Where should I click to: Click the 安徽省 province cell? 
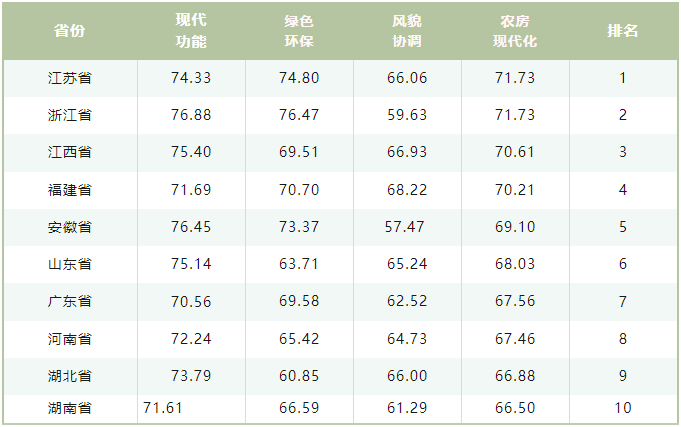point(70,227)
